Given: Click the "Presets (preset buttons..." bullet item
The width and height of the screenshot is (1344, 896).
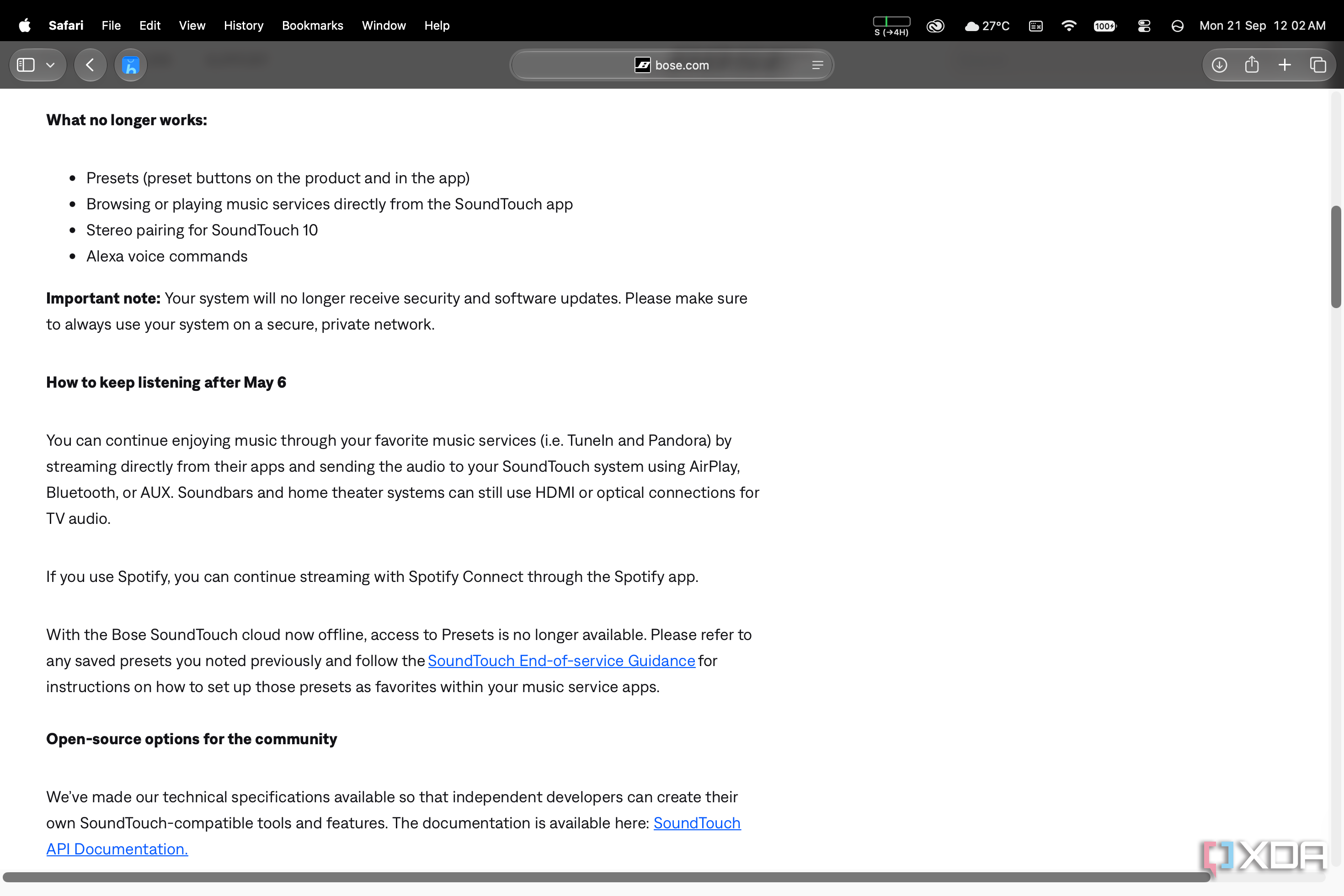Looking at the screenshot, I should pyautogui.click(x=278, y=178).
